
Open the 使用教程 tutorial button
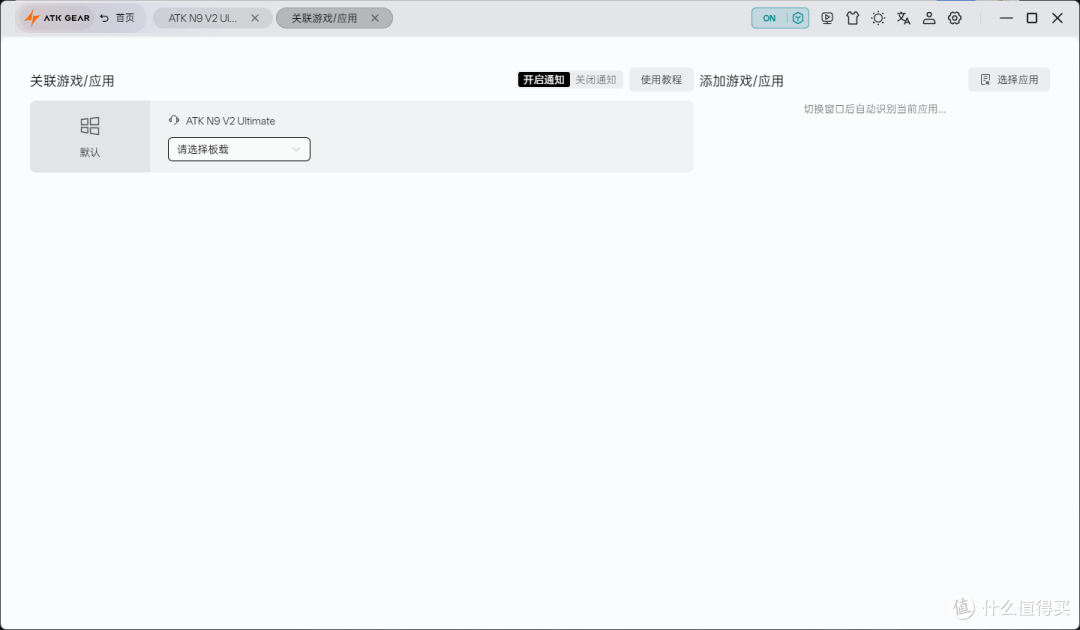661,80
